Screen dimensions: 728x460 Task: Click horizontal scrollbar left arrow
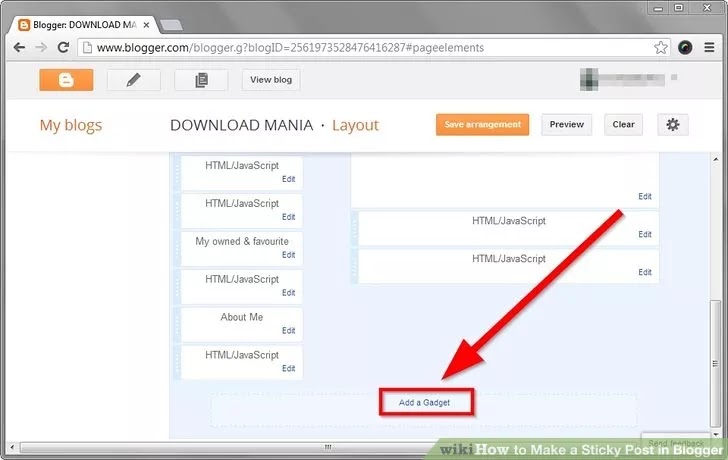tap(12, 447)
